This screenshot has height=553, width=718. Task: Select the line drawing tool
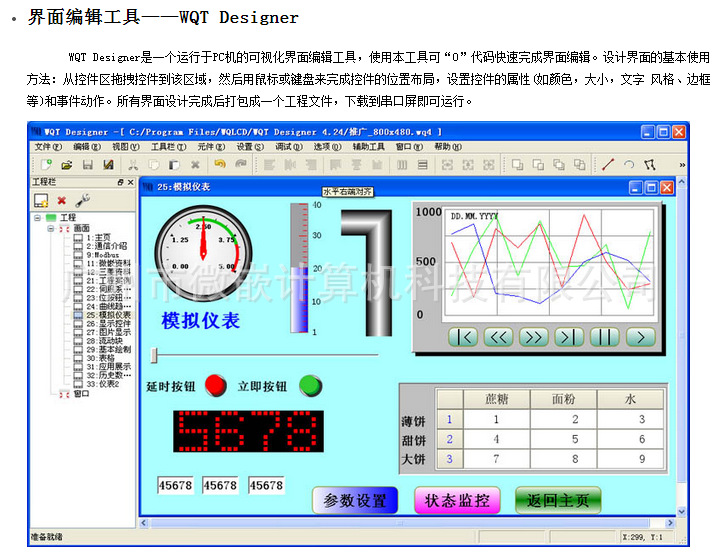tap(607, 164)
